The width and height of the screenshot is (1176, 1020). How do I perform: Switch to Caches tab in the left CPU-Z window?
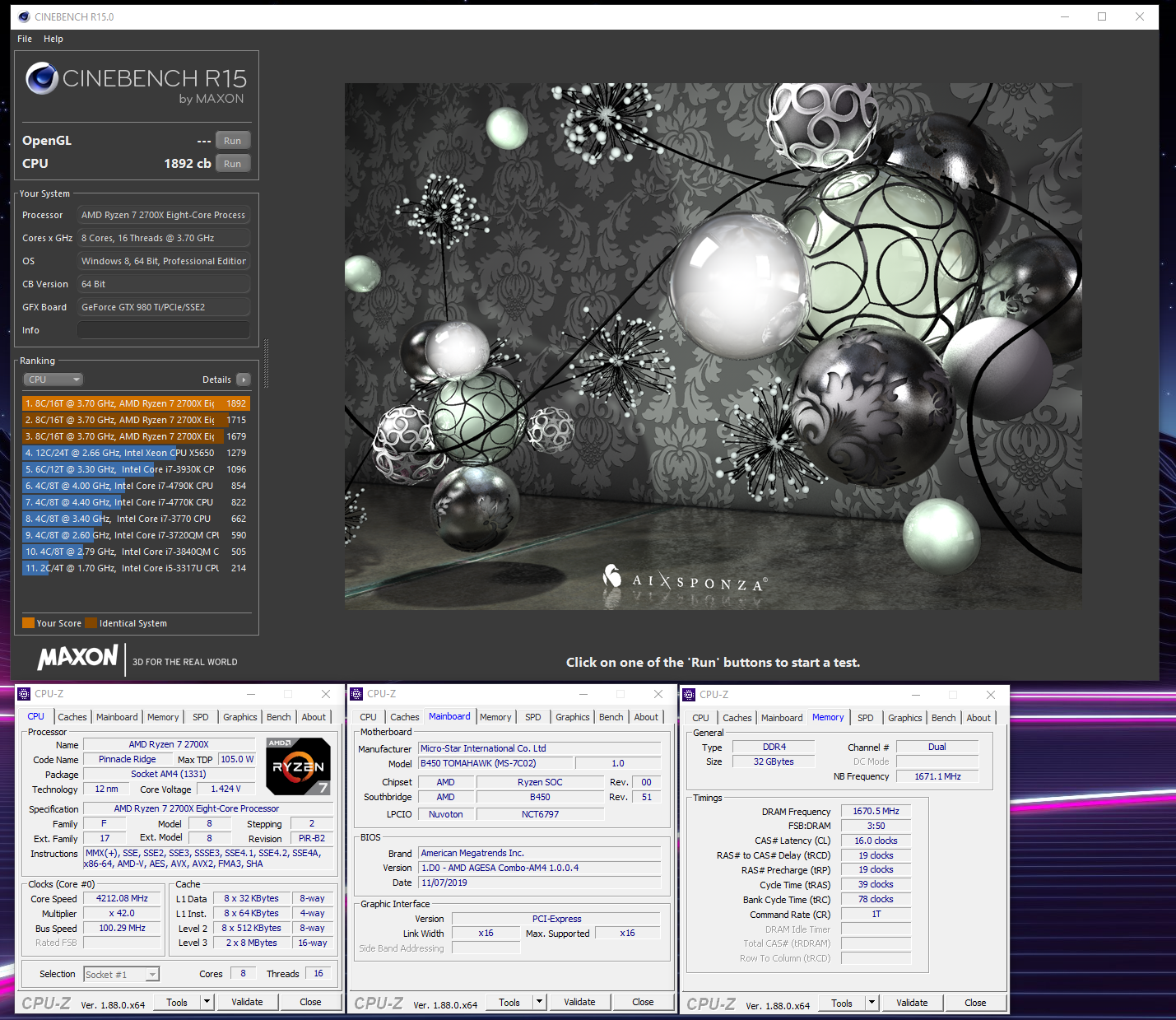click(72, 717)
